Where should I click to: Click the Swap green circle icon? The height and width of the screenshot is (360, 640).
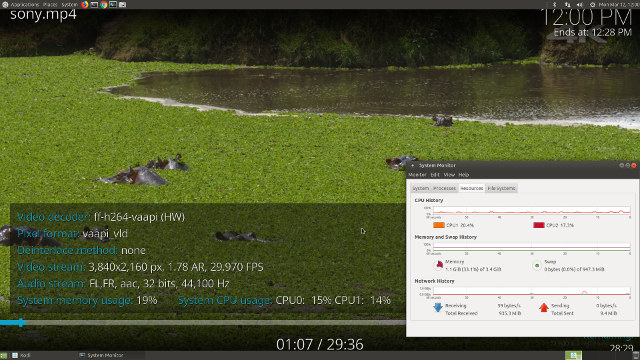pos(537,265)
